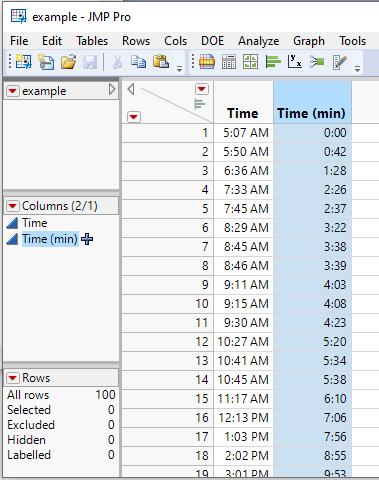Click Hidden in the Rows panel
The height and width of the screenshot is (480, 379).
click(26, 440)
